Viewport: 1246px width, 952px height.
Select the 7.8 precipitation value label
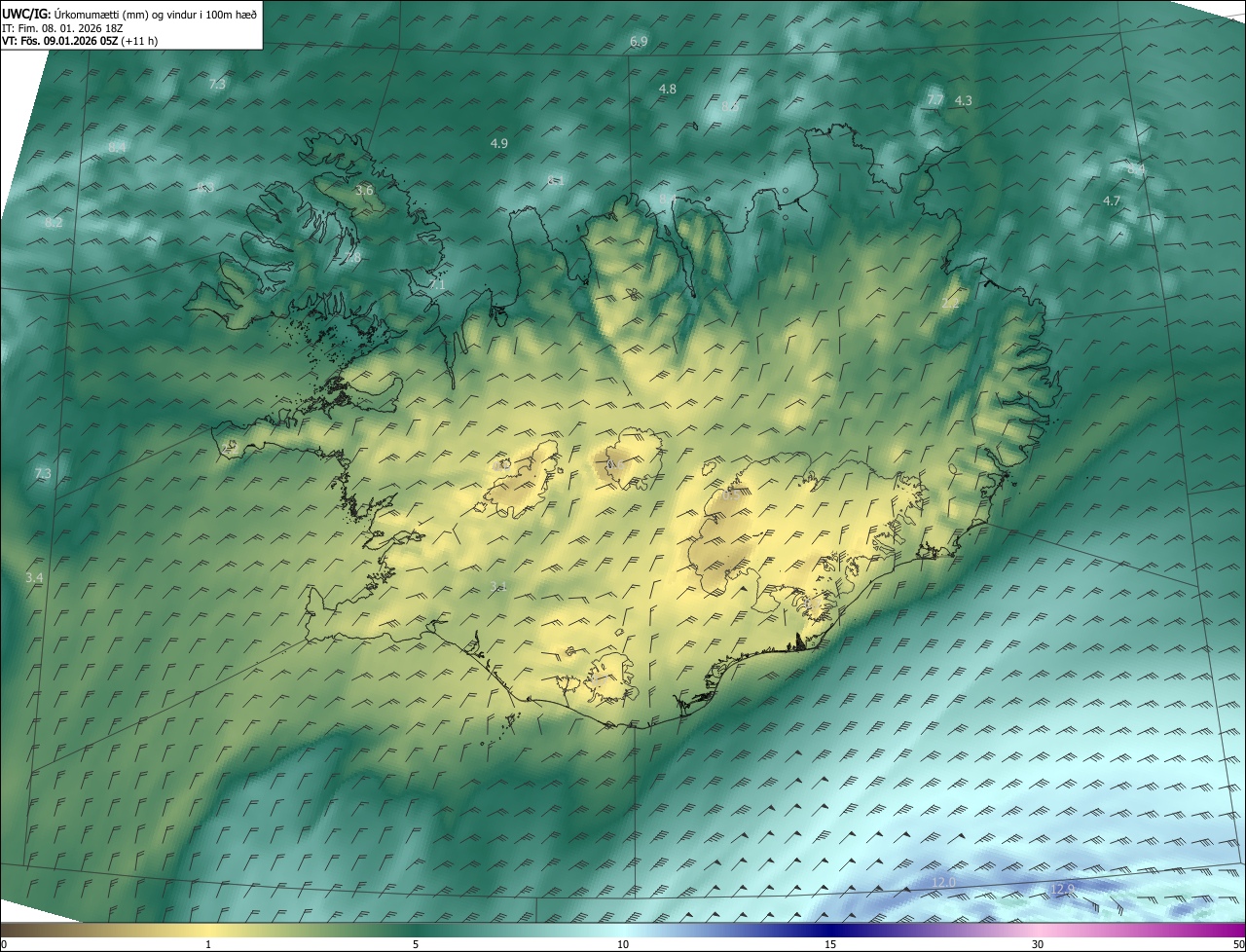point(351,257)
